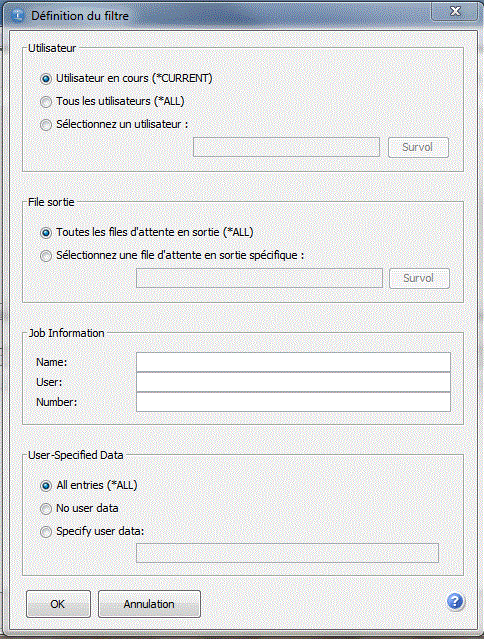Select Utilisateur en cours (*CURRENT) radio button
The image size is (484, 639).
[46, 78]
